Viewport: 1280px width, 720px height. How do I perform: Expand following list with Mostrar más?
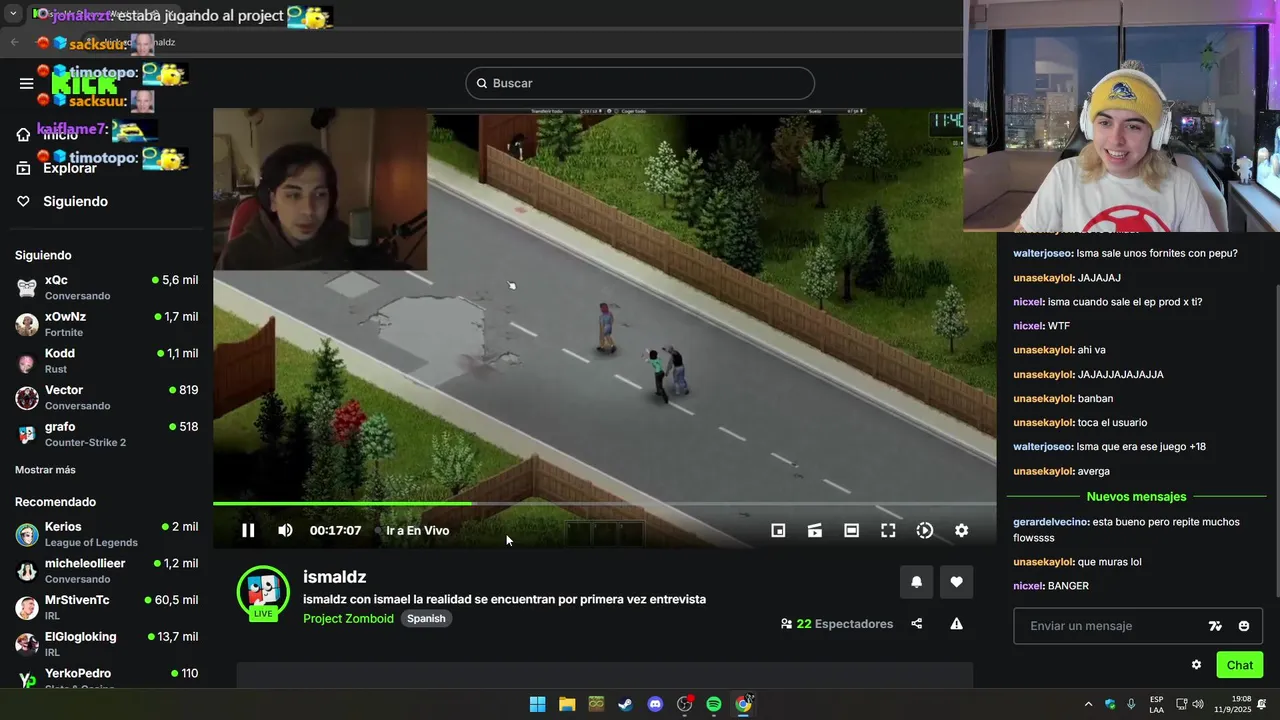[45, 470]
